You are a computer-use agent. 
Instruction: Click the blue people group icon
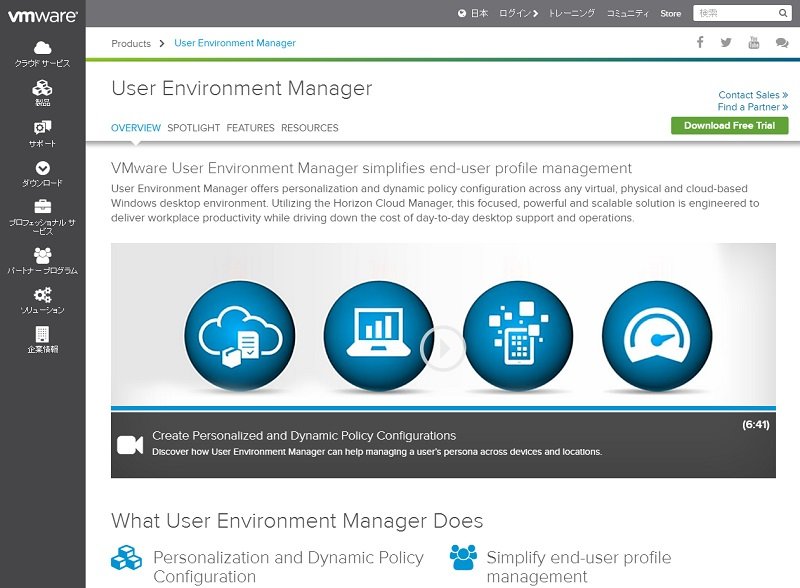point(463,557)
